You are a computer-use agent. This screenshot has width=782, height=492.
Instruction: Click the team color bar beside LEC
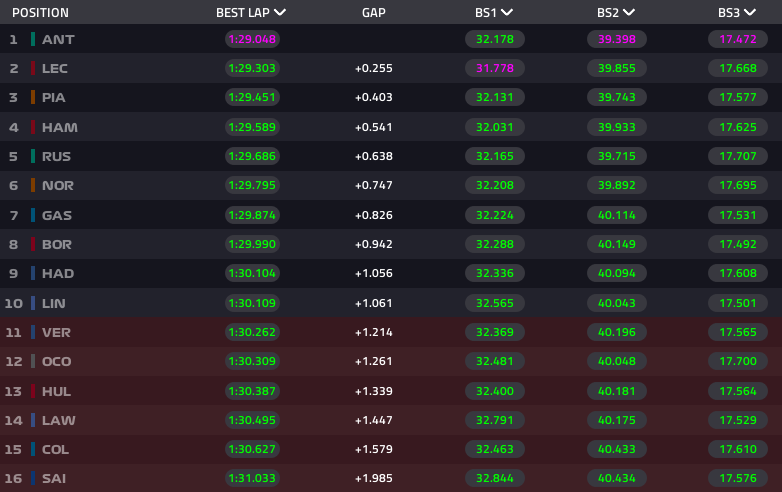coord(33,68)
